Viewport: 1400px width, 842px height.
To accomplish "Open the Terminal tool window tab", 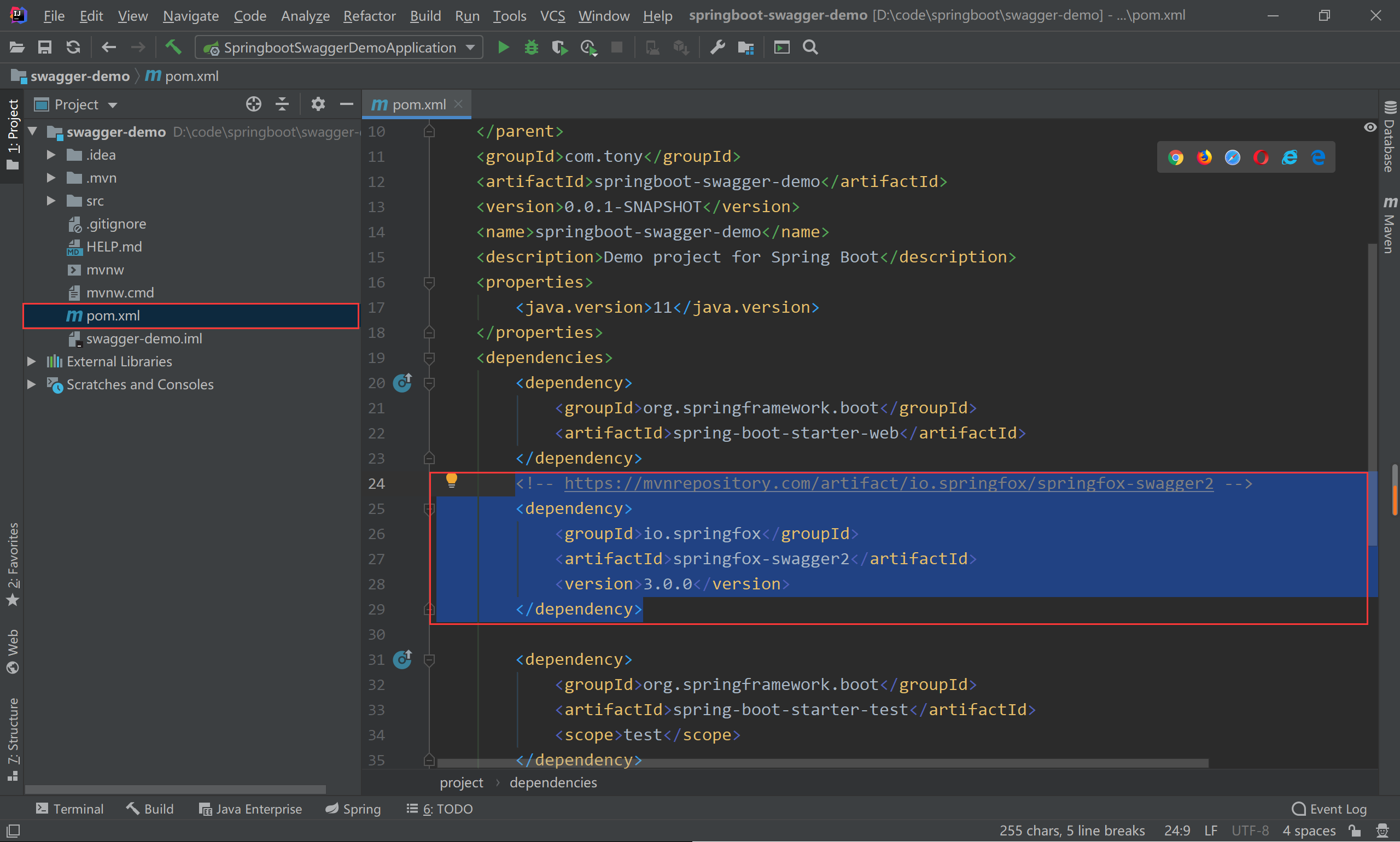I will (70, 809).
